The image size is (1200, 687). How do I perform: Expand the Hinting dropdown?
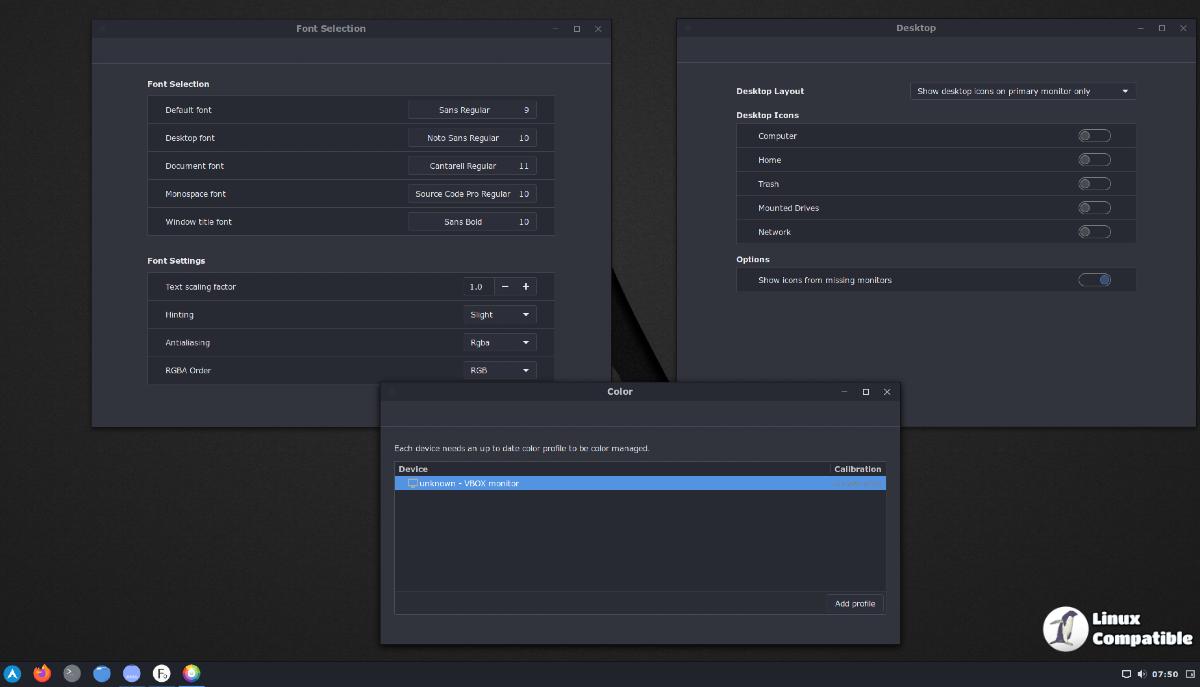click(501, 315)
